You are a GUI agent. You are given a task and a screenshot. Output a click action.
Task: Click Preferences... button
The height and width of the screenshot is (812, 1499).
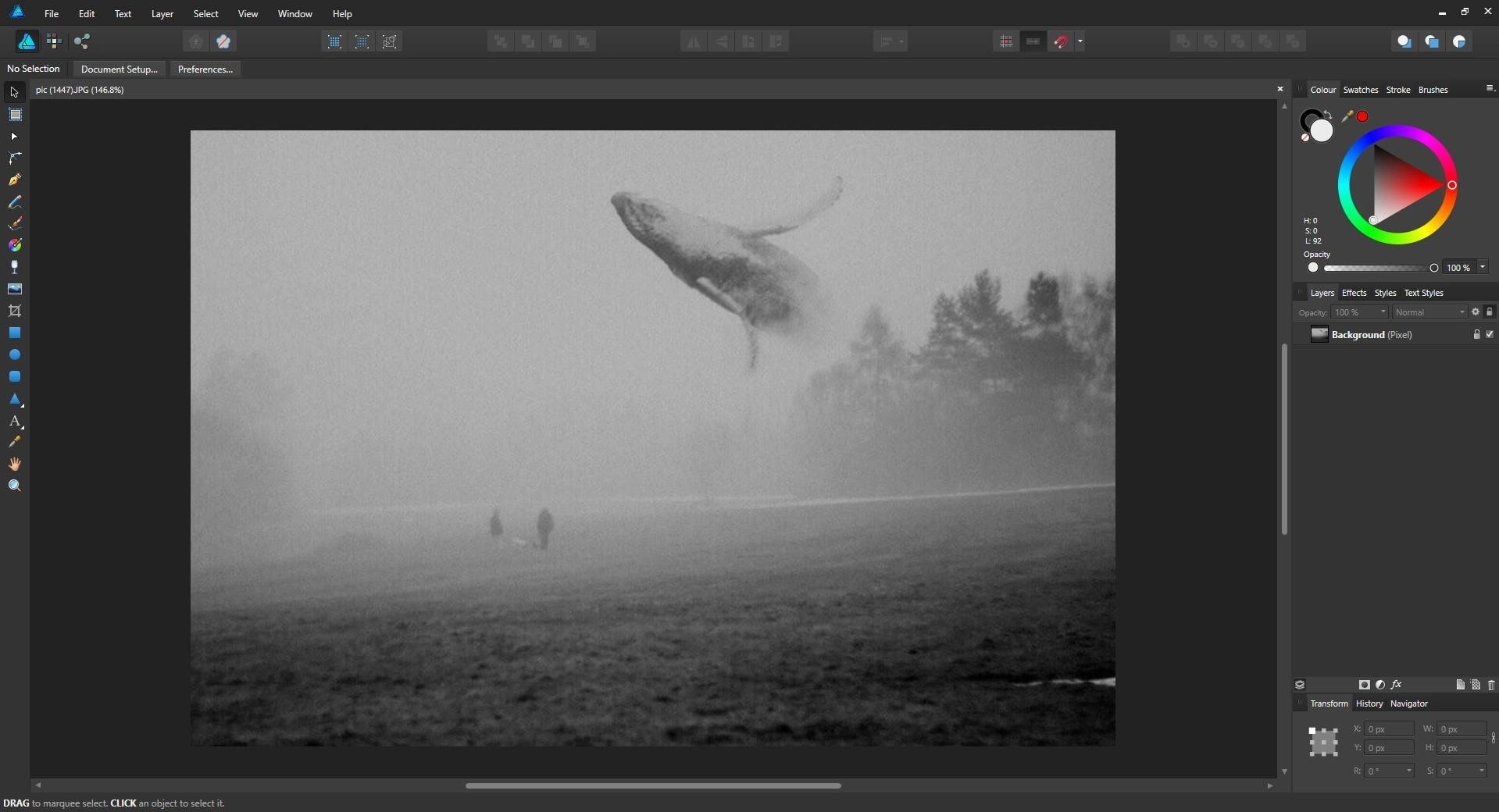pos(205,69)
